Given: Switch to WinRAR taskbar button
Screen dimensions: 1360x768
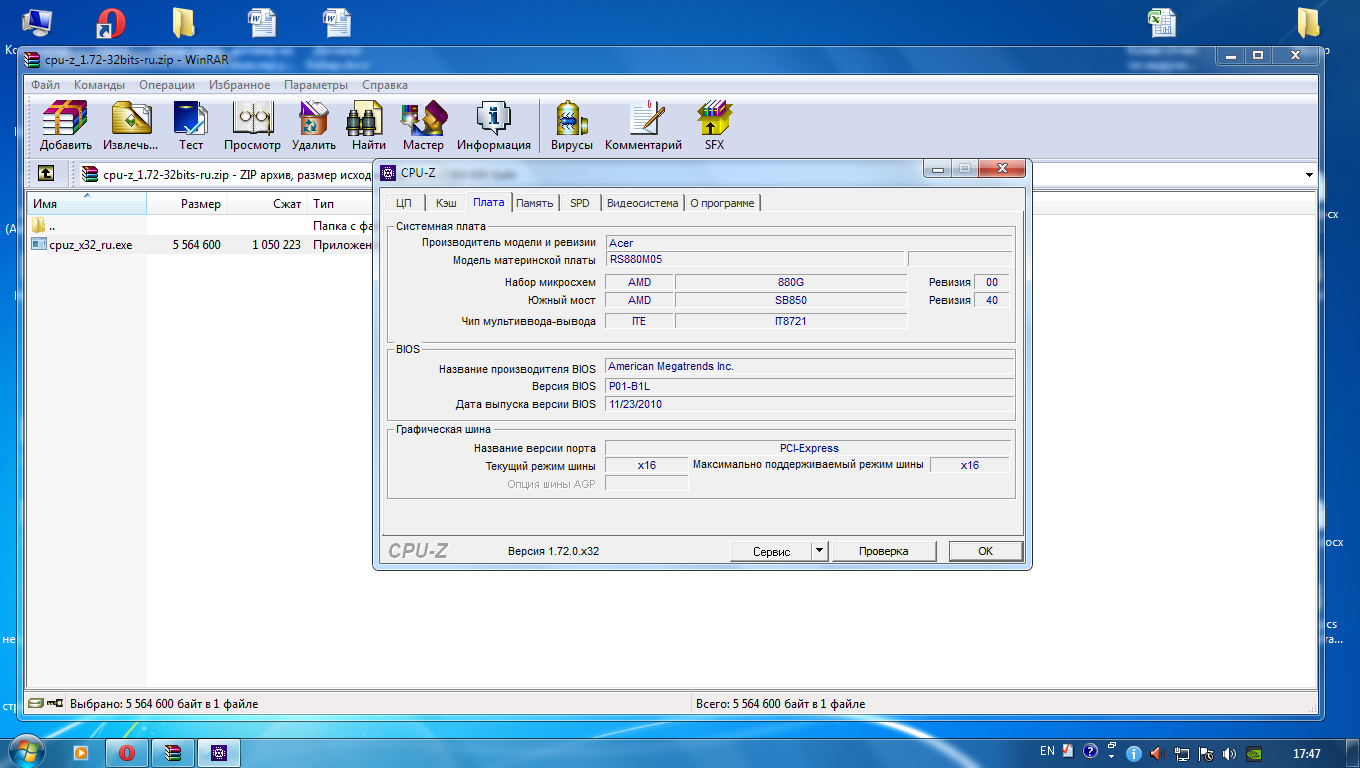Looking at the screenshot, I should pyautogui.click(x=173, y=752).
